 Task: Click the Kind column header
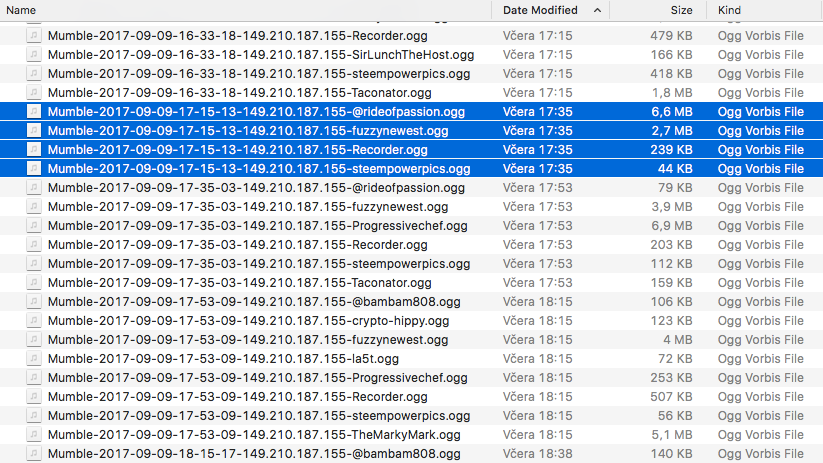point(729,10)
